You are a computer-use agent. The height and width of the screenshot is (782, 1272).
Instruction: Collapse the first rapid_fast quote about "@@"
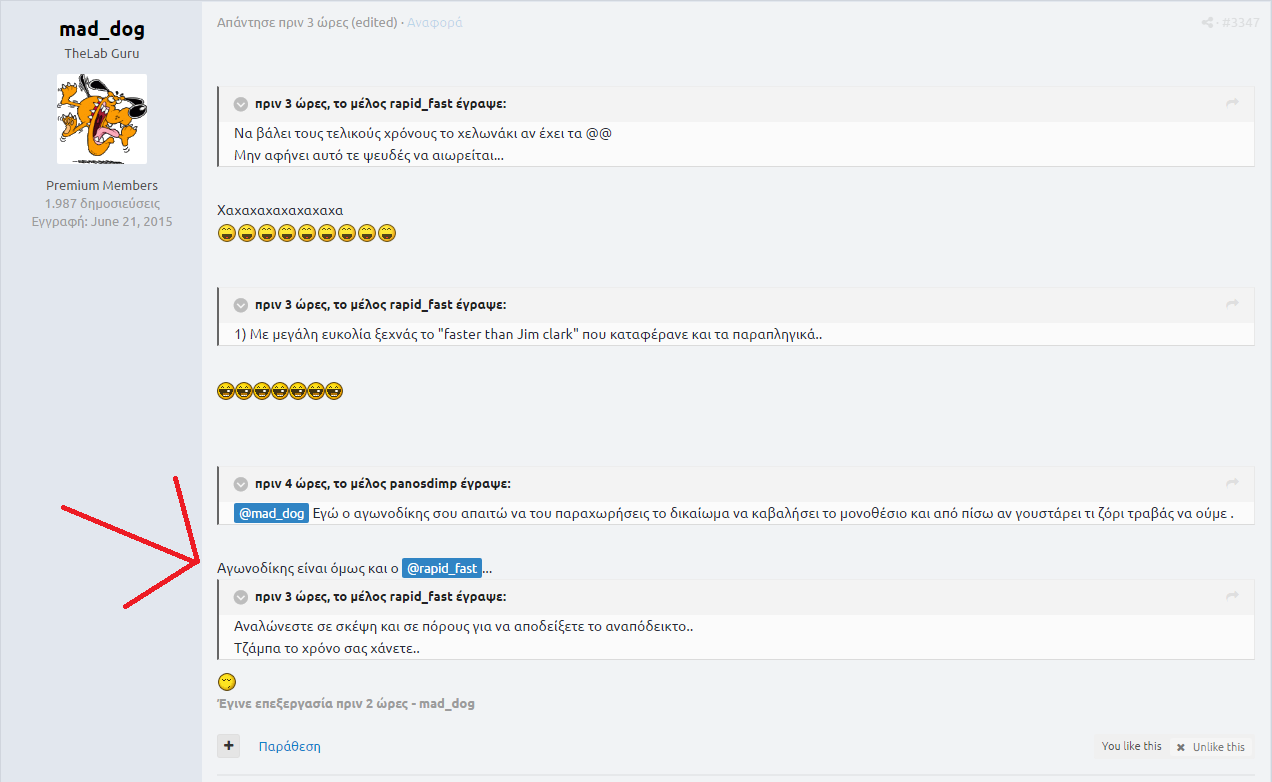[241, 104]
